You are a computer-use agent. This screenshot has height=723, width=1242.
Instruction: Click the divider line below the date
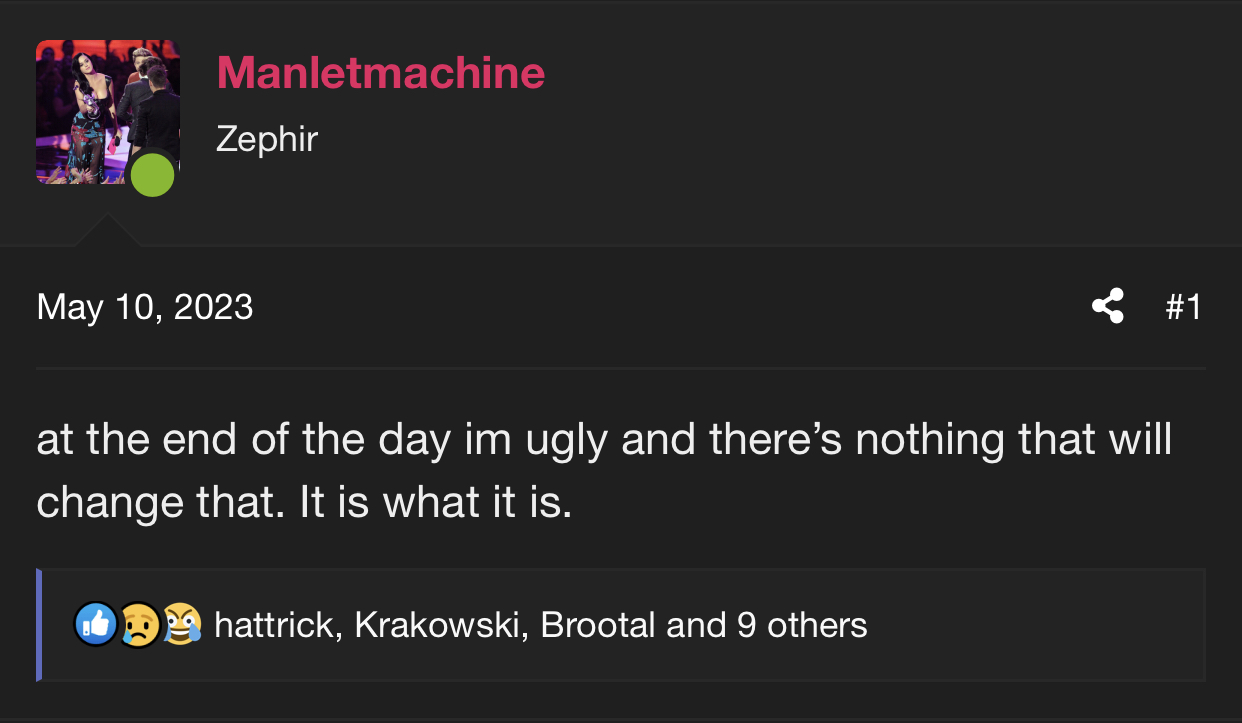click(621, 368)
